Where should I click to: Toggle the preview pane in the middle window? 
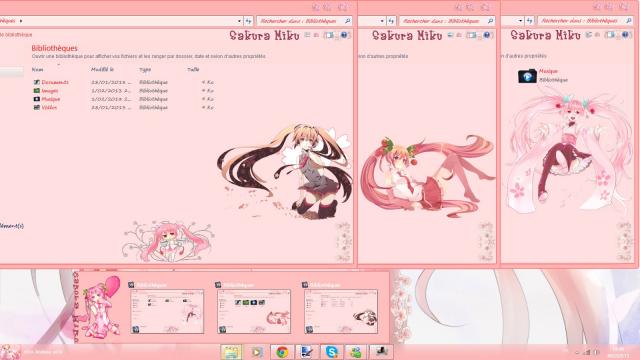coord(471,36)
